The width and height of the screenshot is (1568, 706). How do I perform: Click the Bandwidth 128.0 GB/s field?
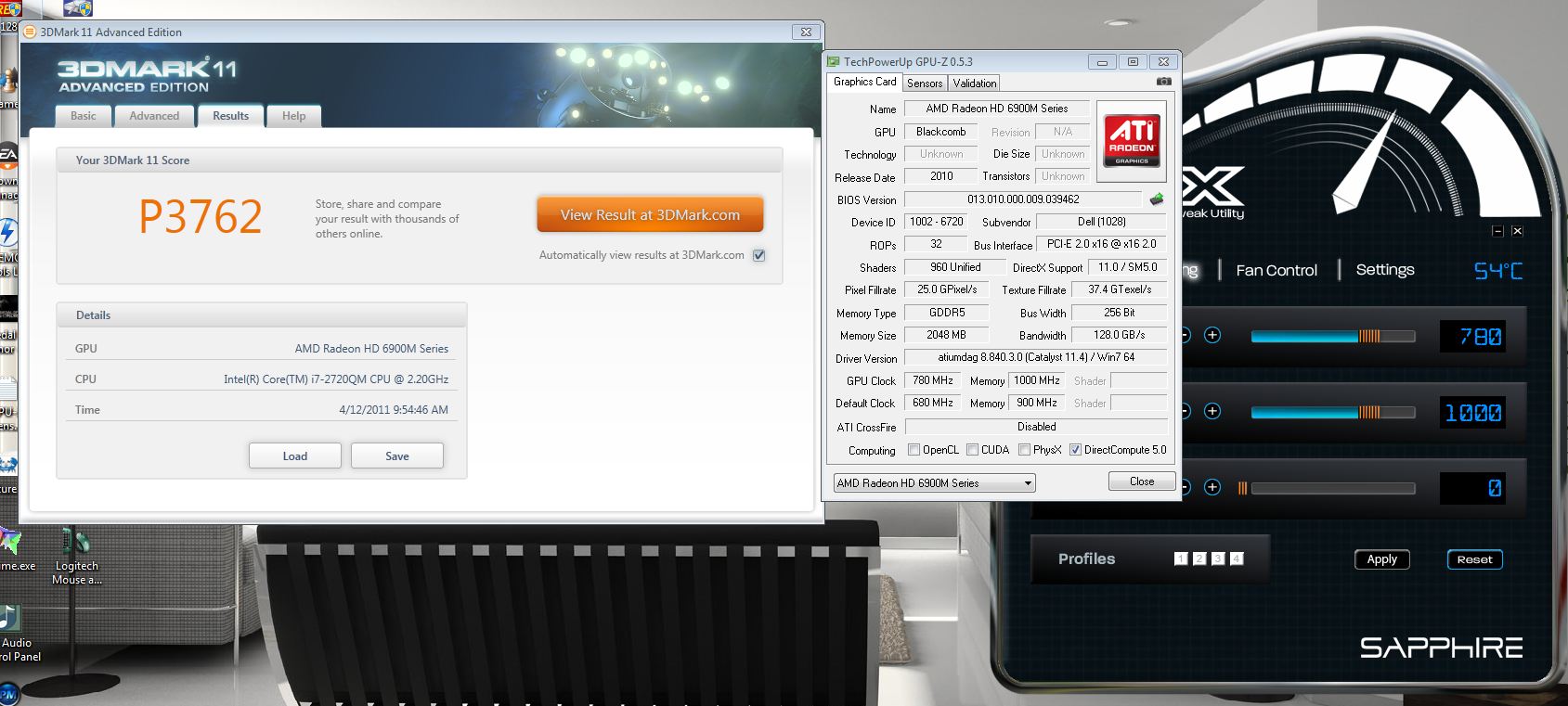pos(1119,335)
